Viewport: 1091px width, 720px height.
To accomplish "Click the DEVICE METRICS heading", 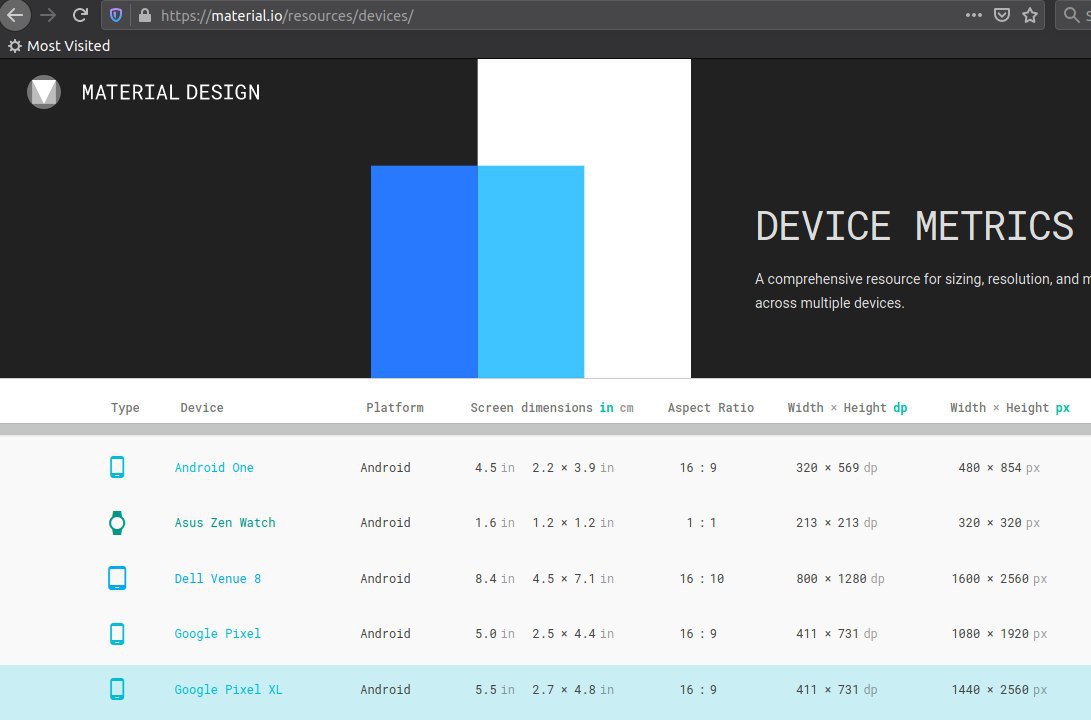I will tap(914, 226).
